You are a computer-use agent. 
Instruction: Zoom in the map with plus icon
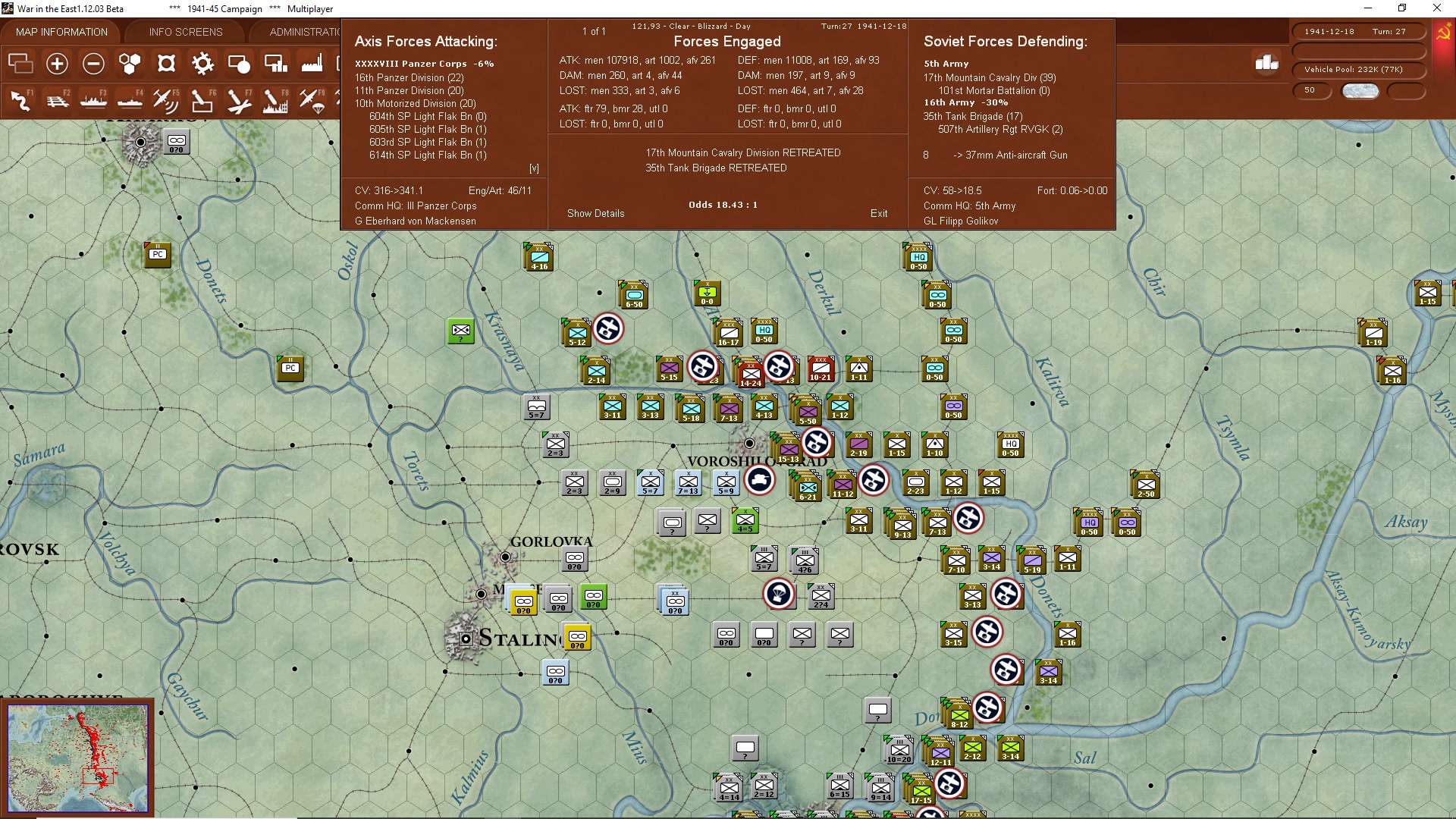(x=57, y=64)
